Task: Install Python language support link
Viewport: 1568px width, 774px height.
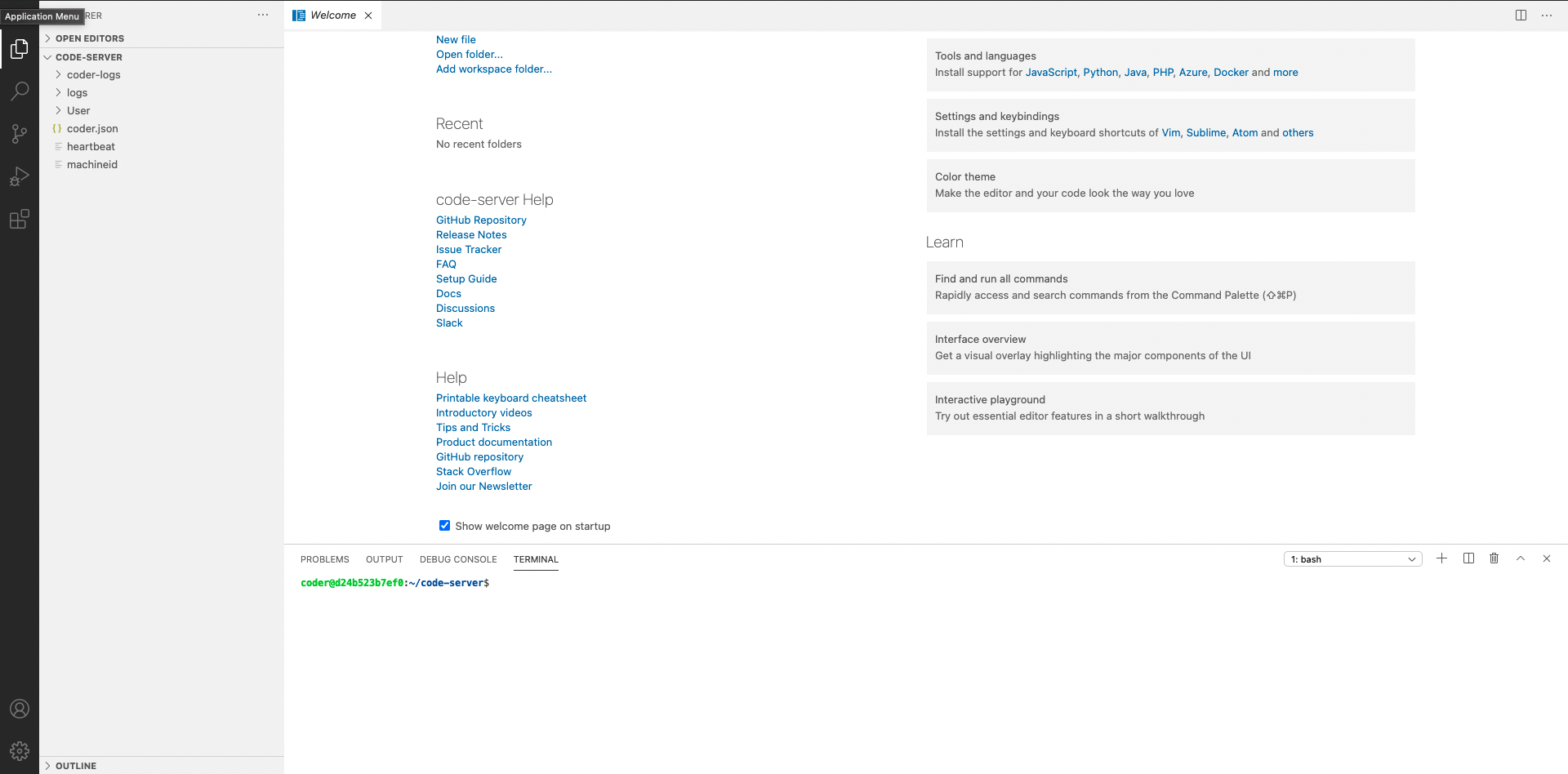Action: click(x=1100, y=72)
